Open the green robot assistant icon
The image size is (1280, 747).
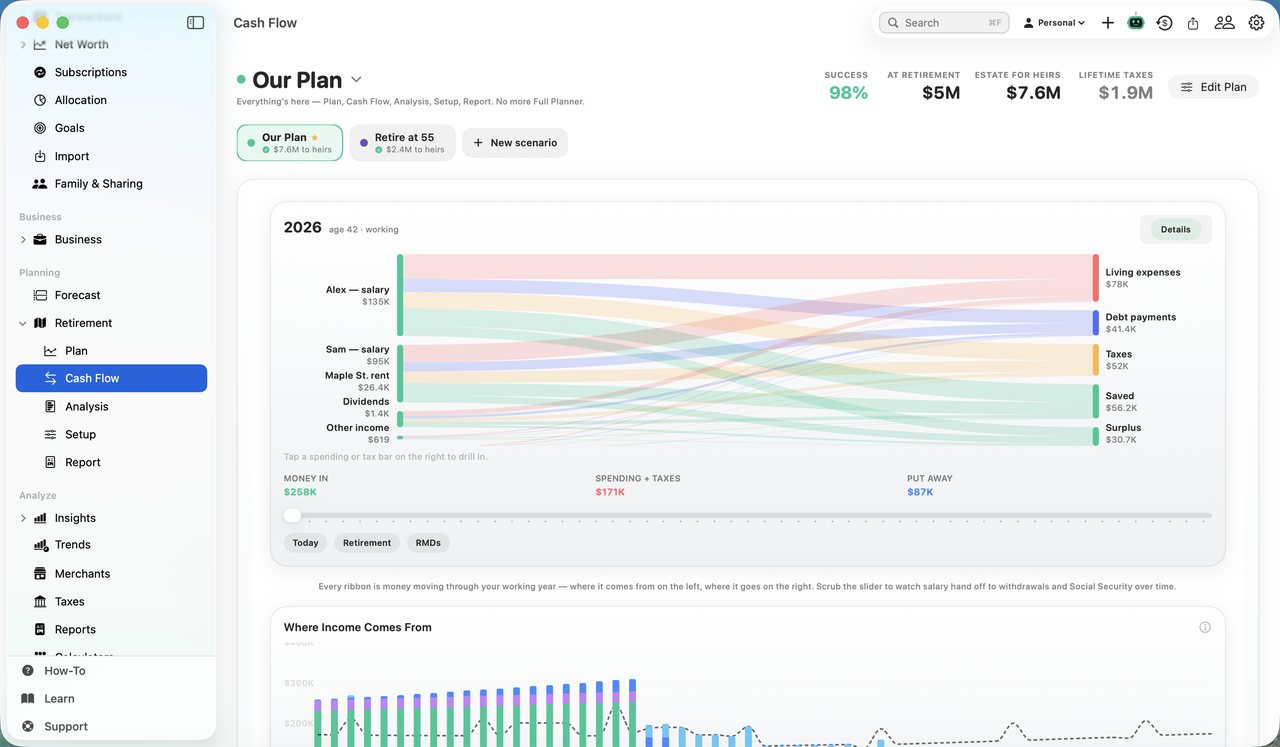click(x=1136, y=22)
